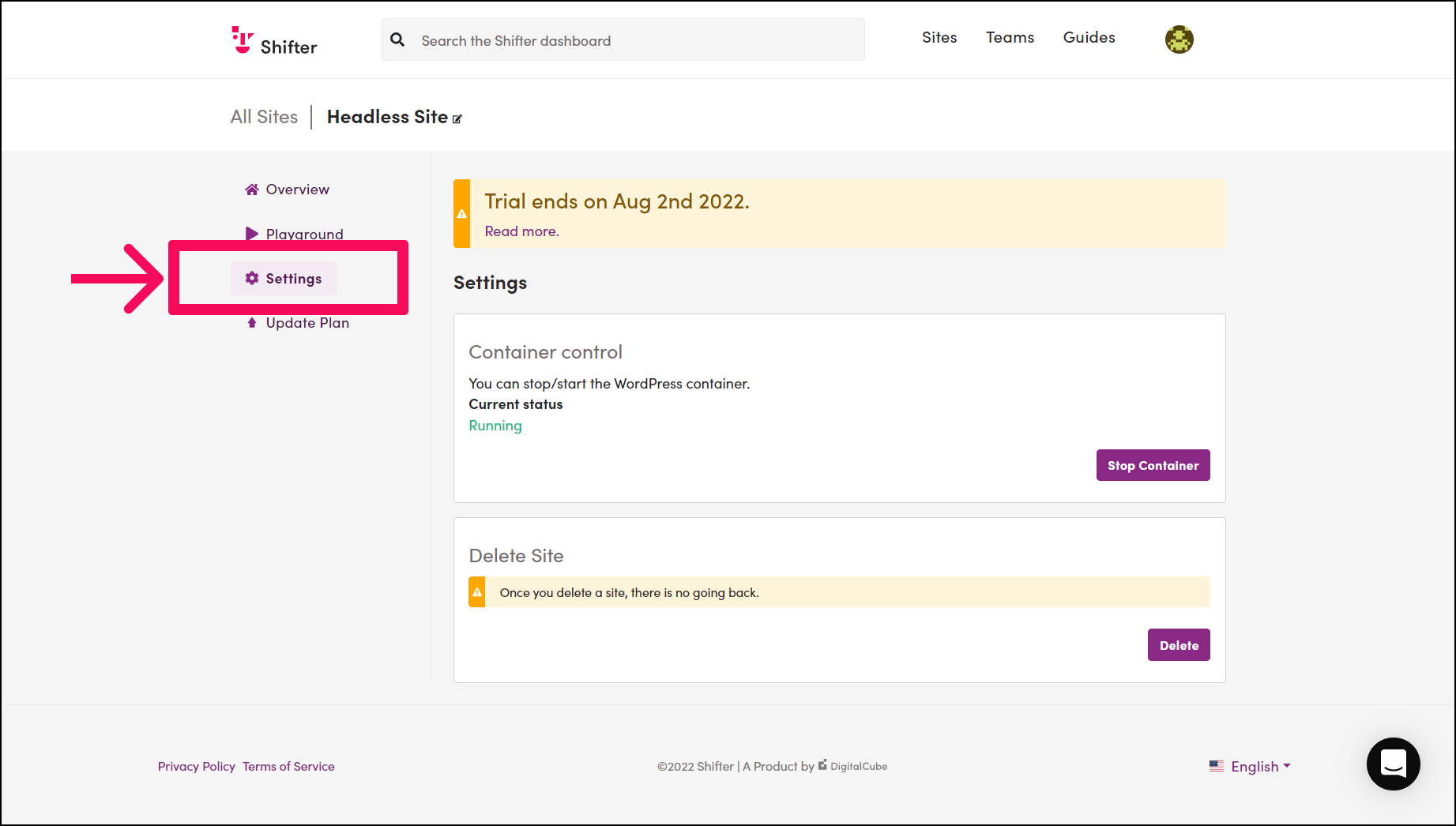The image size is (1456, 826).
Task: Open Playground in the sidebar
Action: pos(294,234)
